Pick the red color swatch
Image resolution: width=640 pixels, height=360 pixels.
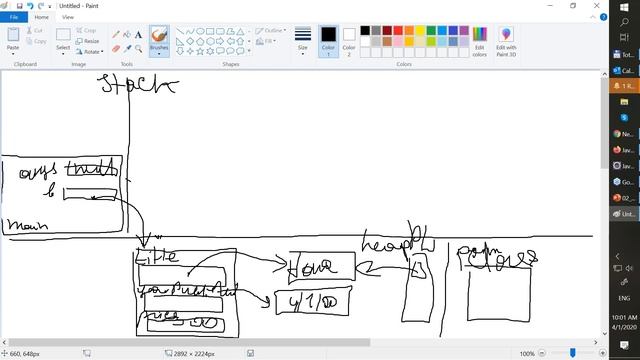click(398, 30)
